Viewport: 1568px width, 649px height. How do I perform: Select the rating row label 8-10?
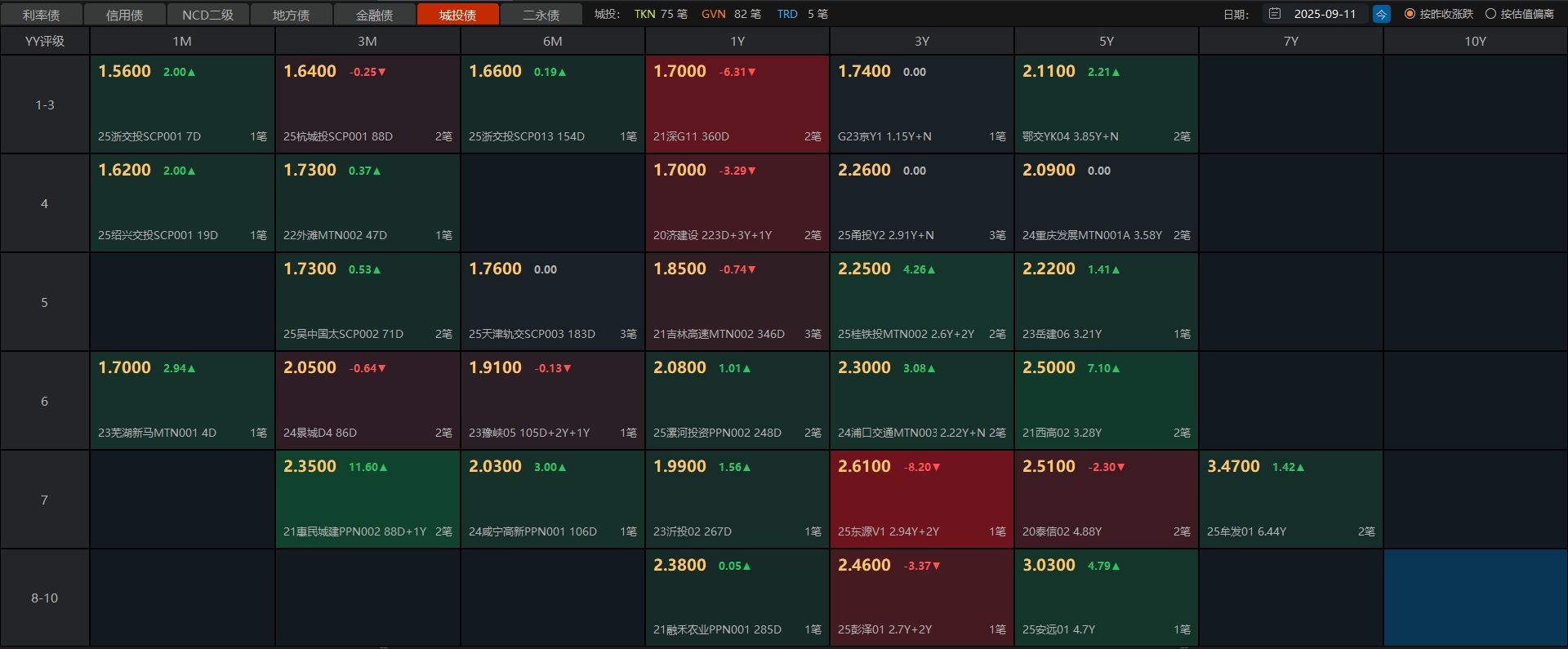coord(45,598)
